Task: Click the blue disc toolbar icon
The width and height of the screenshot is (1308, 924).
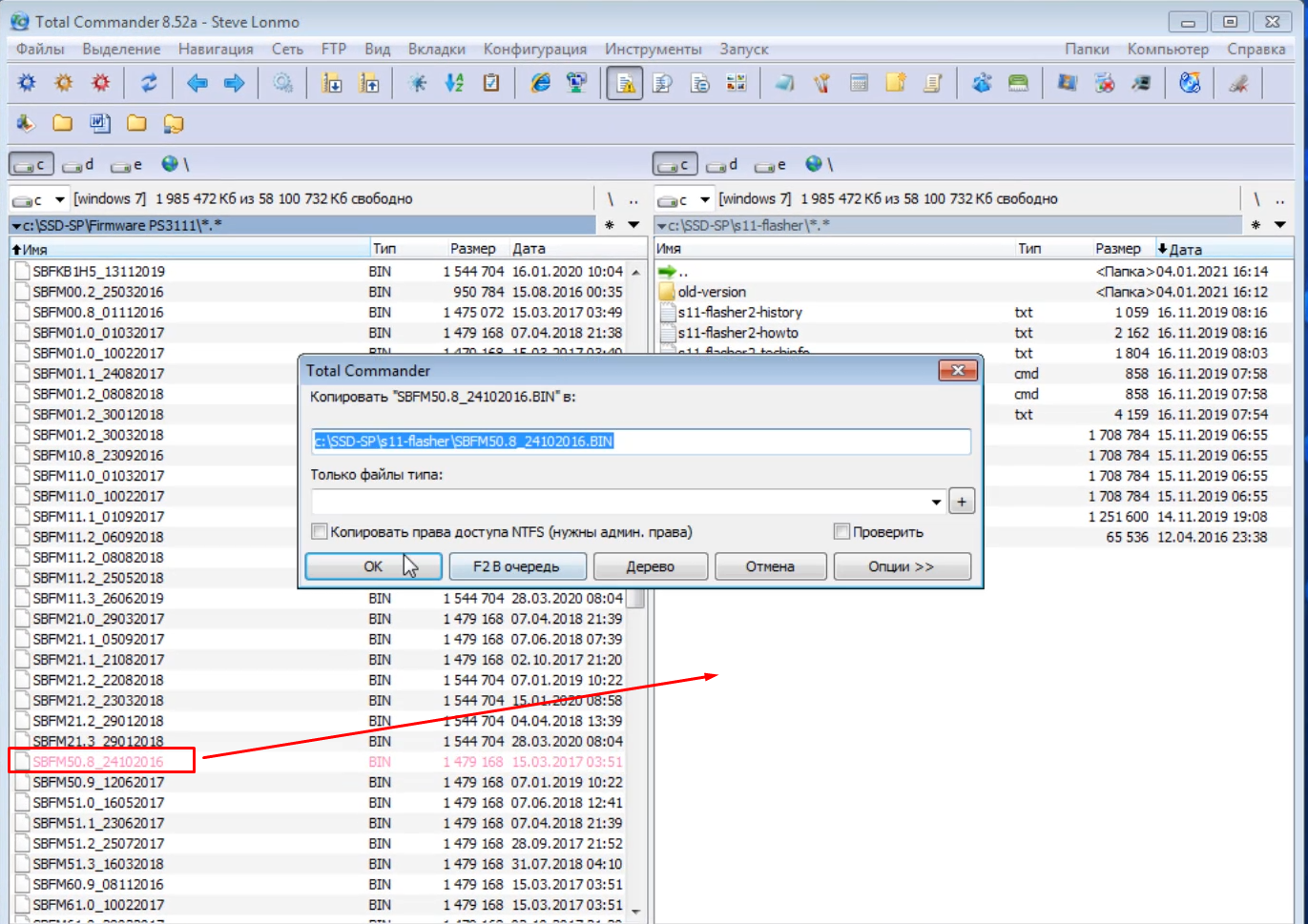Action: (x=1190, y=84)
